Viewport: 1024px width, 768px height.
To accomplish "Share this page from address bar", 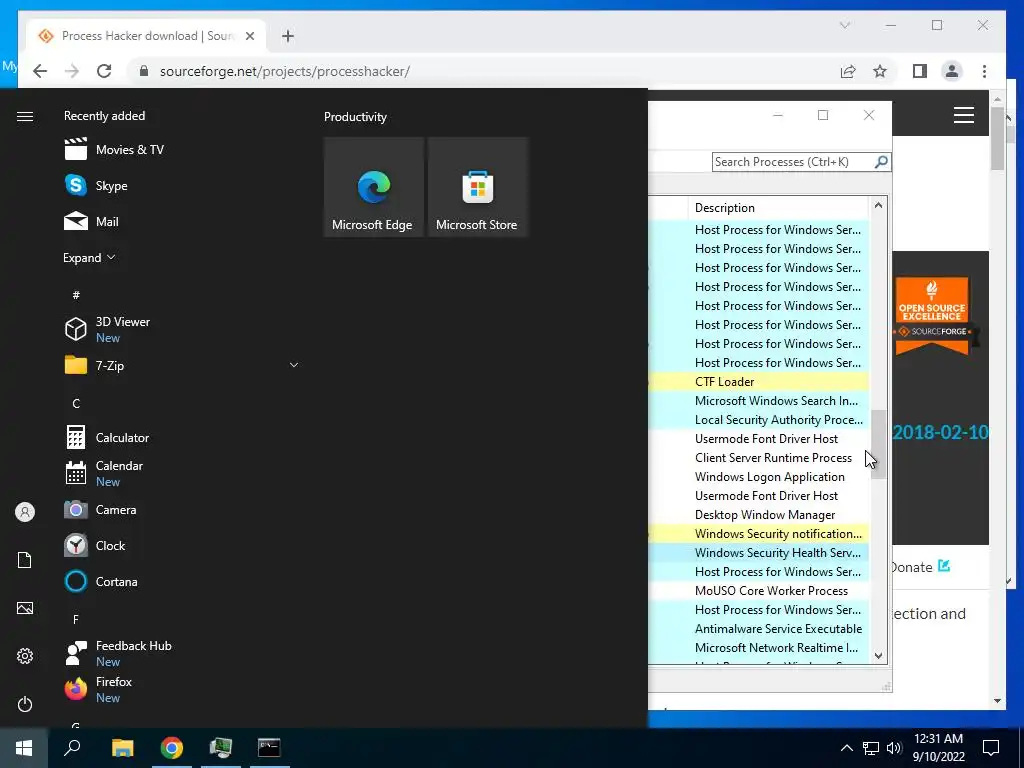I will coord(848,71).
